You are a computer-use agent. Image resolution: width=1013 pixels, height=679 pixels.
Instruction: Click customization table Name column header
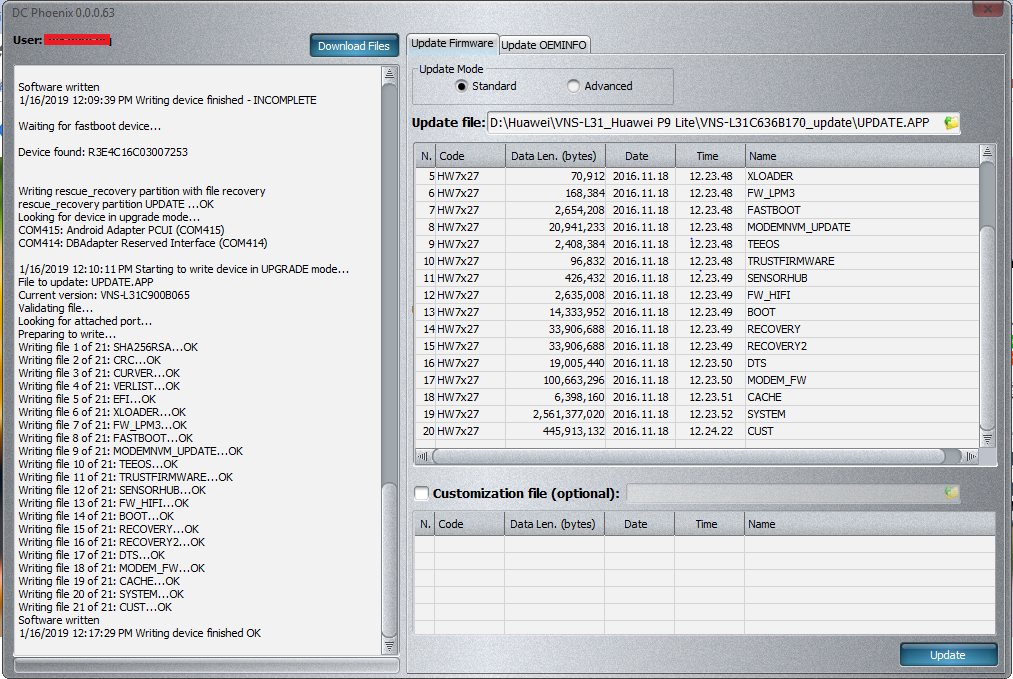870,524
